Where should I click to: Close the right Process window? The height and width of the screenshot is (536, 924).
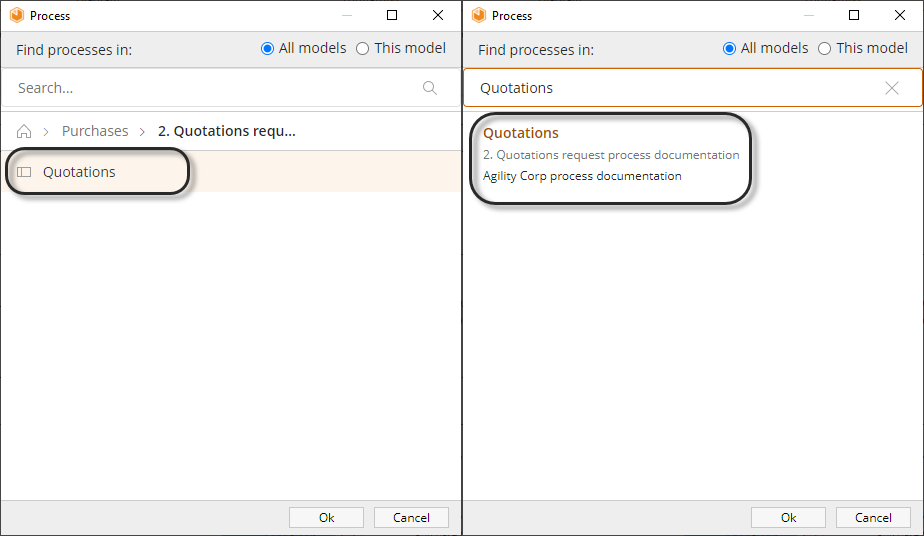click(900, 15)
